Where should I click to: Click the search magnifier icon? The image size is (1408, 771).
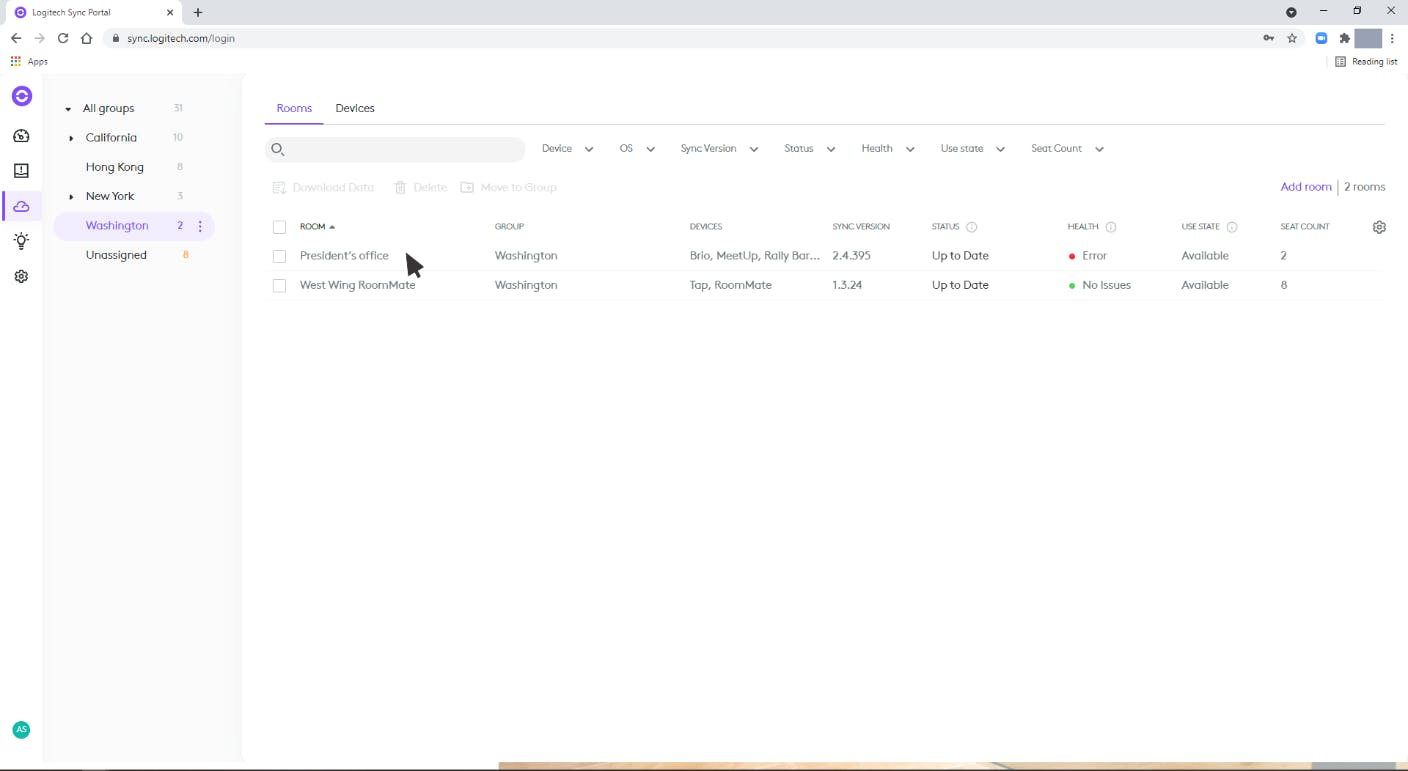278,149
